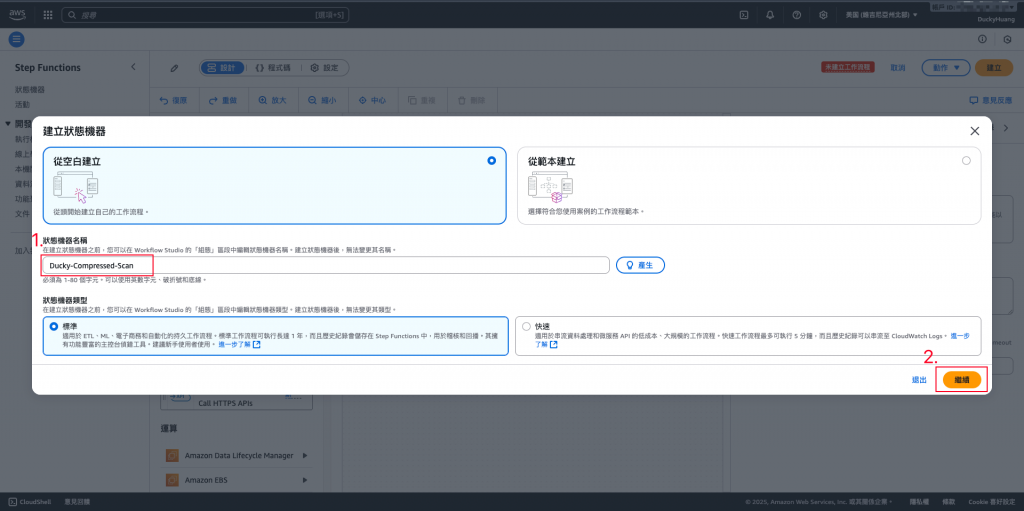Open the DuckyHuang account menu
1024x511 pixels.
[x=995, y=19]
